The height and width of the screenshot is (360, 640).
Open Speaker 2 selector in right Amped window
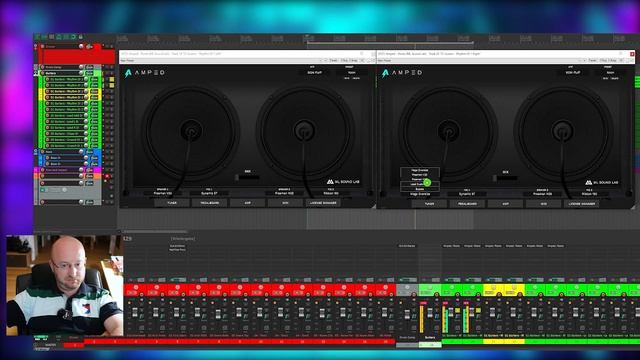tap(542, 194)
